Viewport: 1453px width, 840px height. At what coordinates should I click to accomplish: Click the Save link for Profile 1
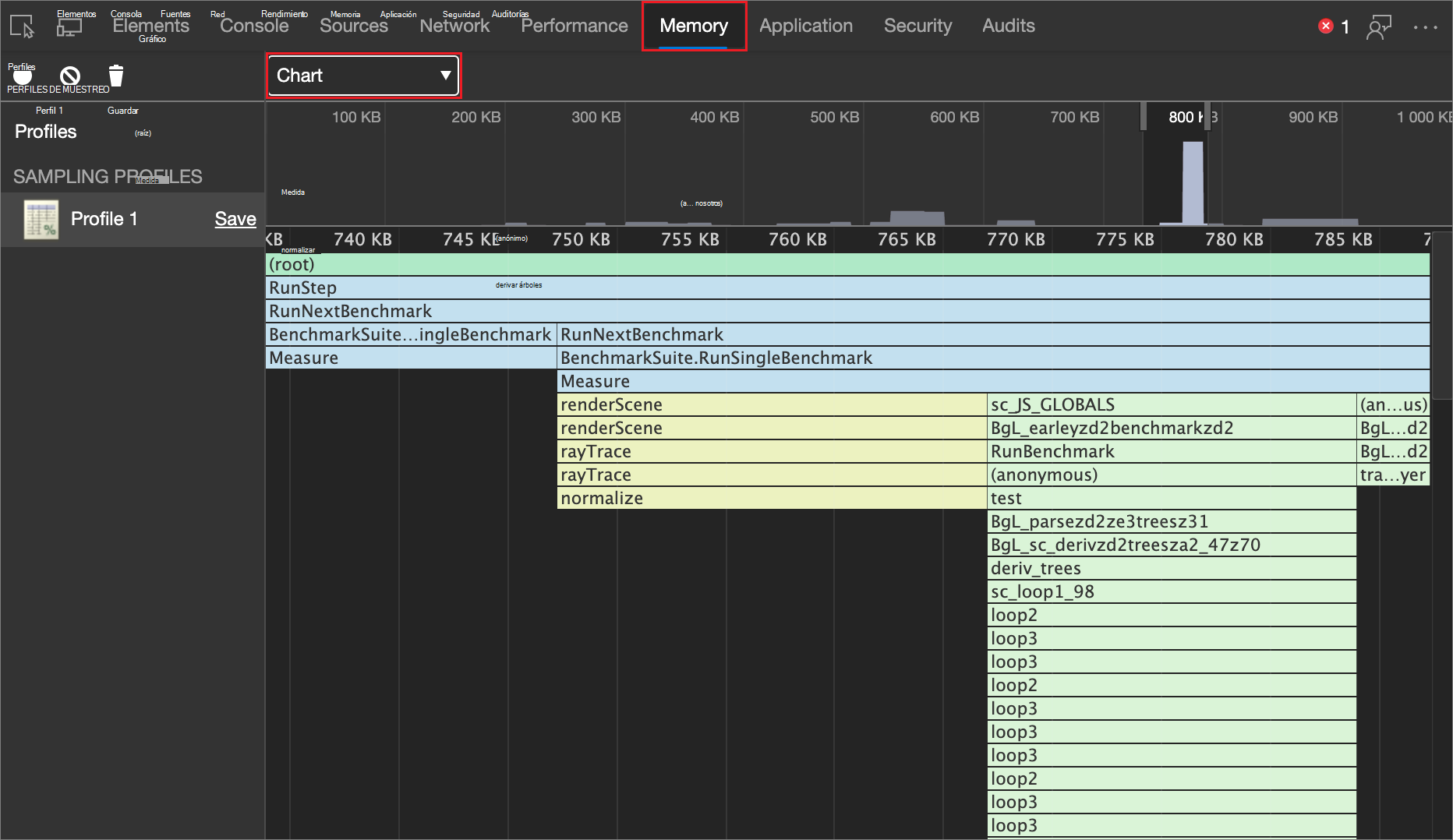coord(235,219)
